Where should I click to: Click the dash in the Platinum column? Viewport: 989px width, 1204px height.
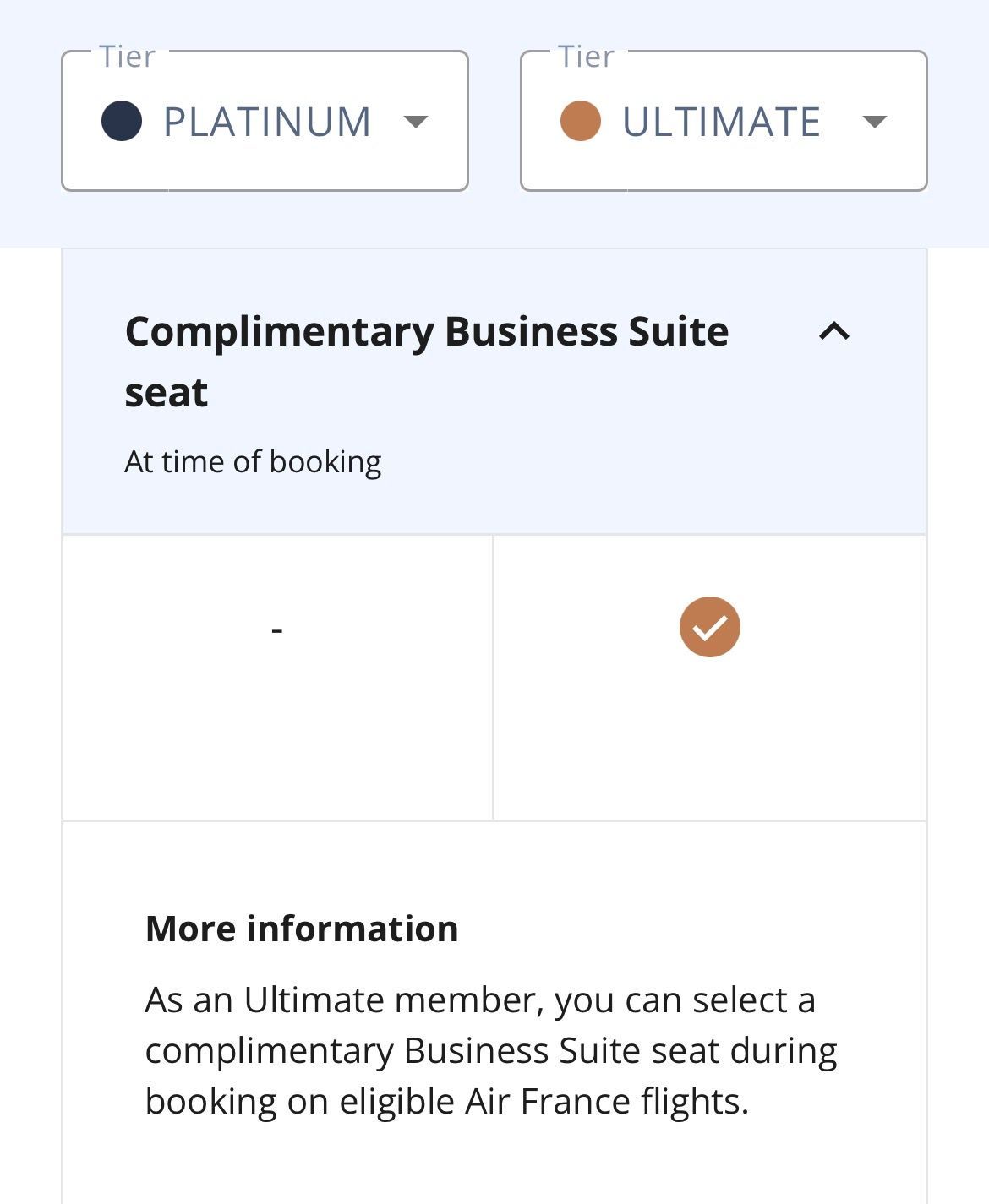pos(276,630)
